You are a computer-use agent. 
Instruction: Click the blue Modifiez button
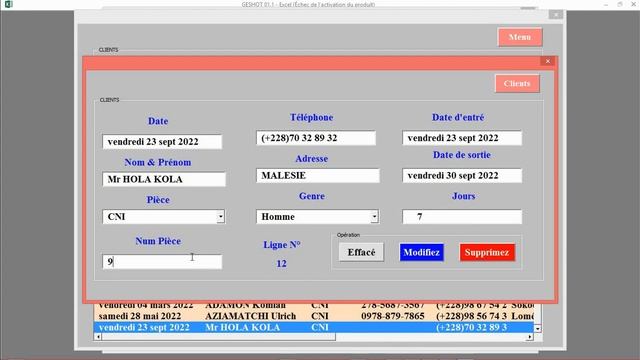[421, 252]
